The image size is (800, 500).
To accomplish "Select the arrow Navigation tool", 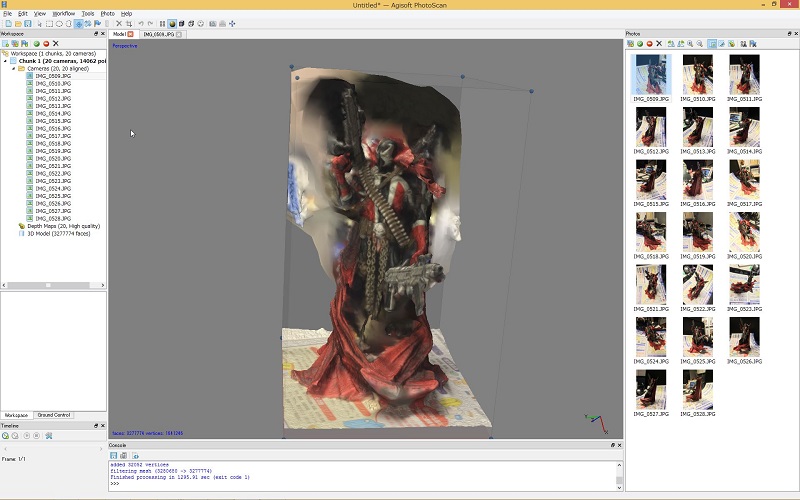I will 39,23.
